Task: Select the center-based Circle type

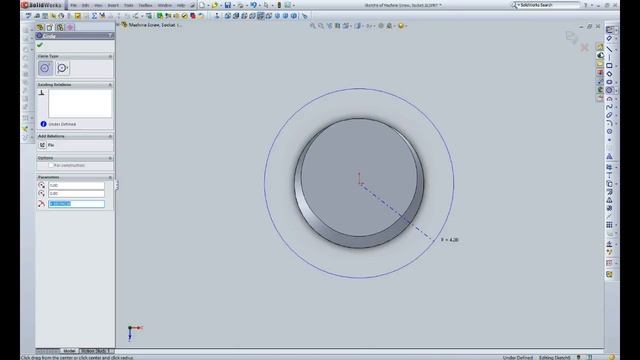Action: (x=45, y=68)
